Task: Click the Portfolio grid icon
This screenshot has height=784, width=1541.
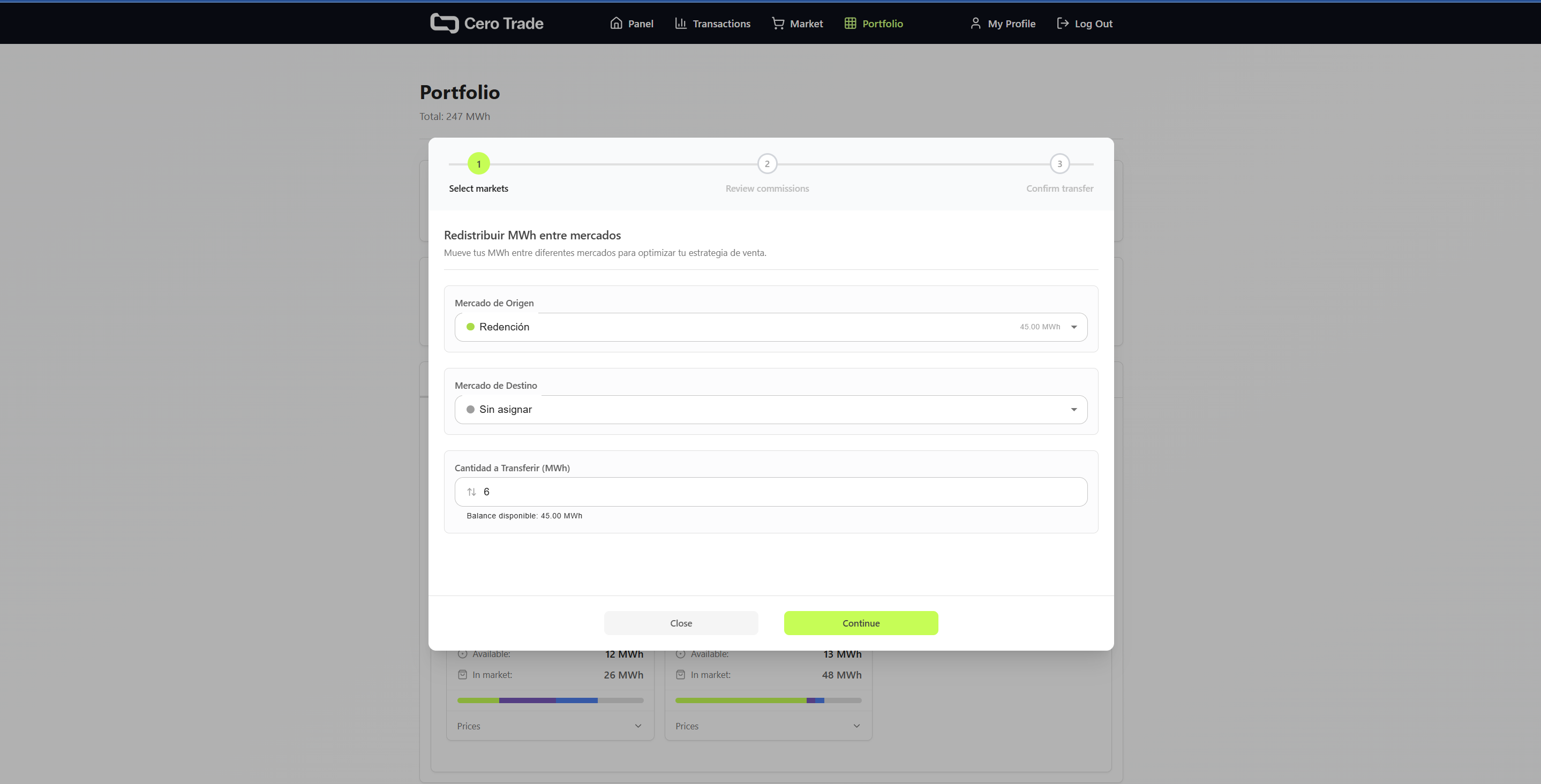Action: point(850,24)
